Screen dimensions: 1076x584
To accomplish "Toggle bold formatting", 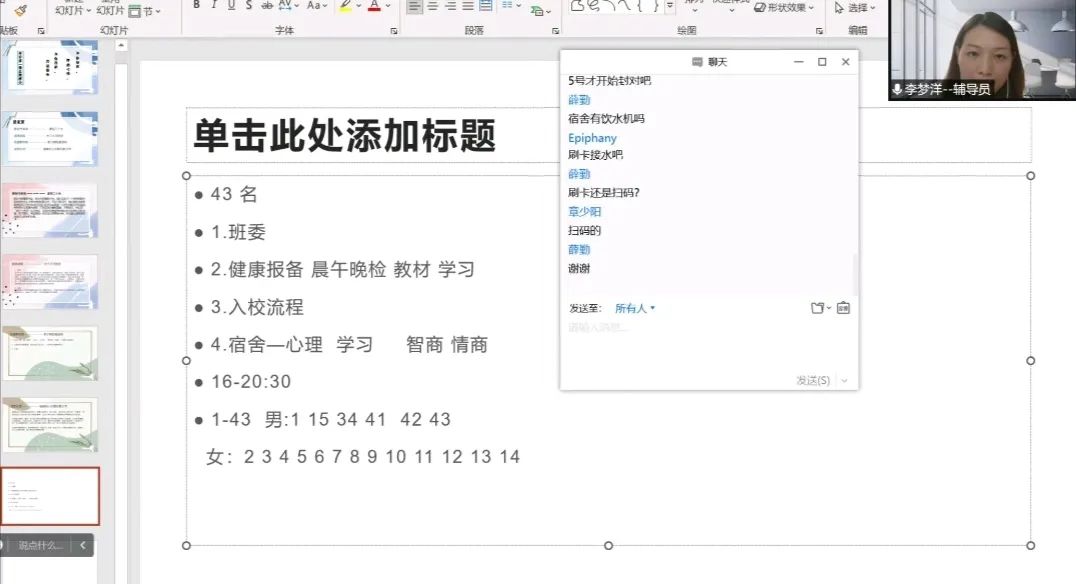I will tap(196, 6).
